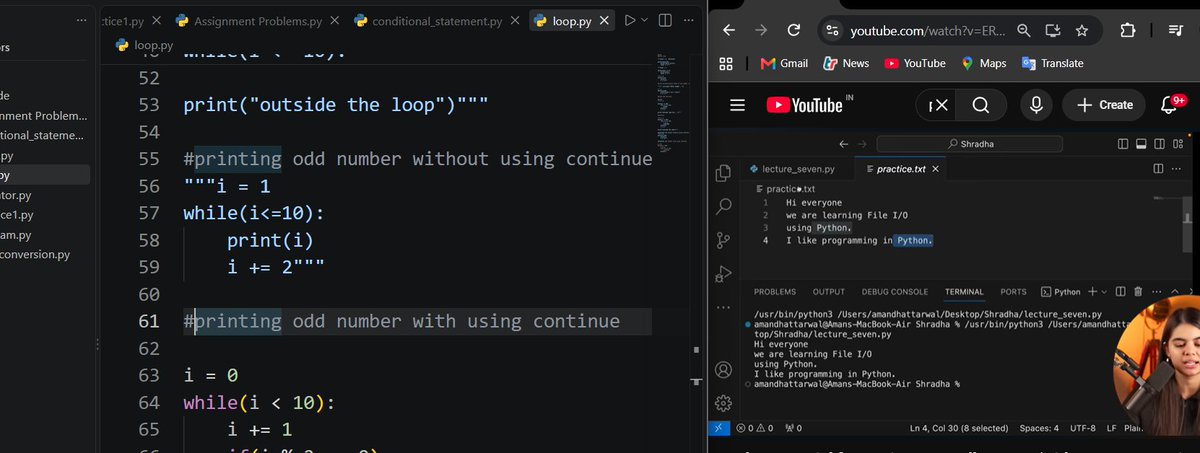Bookmark this page with the star icon
The image size is (1200, 453).
pyautogui.click(x=1081, y=31)
